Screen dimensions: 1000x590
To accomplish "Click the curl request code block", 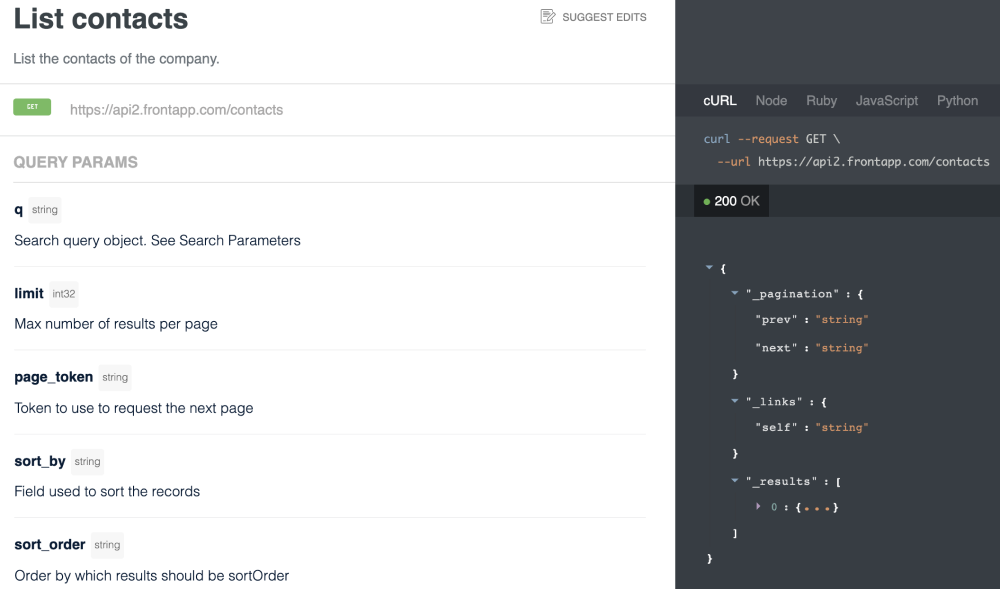I will [846, 150].
